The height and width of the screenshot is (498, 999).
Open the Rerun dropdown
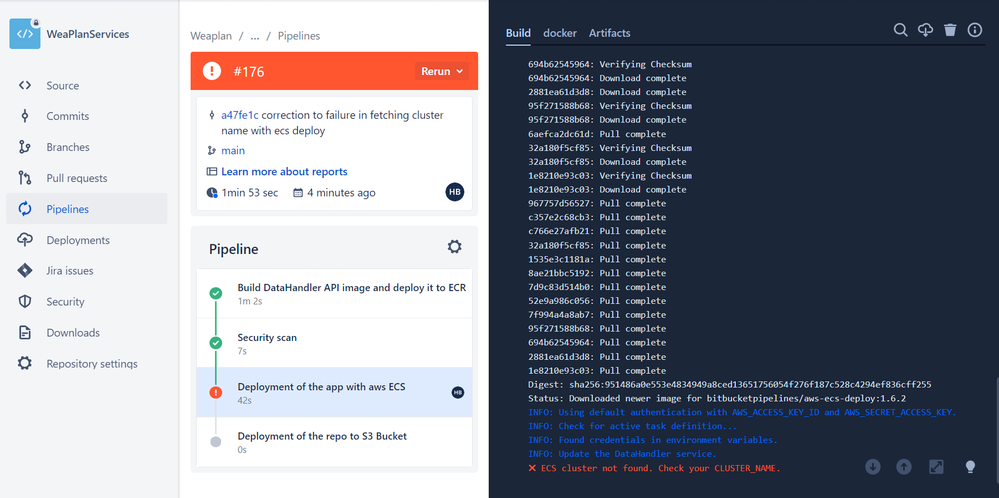click(442, 71)
